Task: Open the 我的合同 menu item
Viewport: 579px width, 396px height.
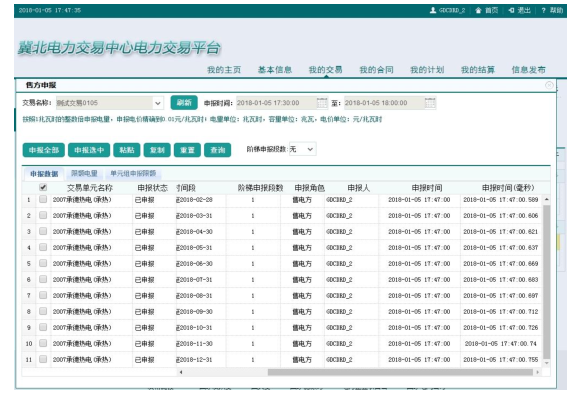Action: pyautogui.click(x=376, y=69)
